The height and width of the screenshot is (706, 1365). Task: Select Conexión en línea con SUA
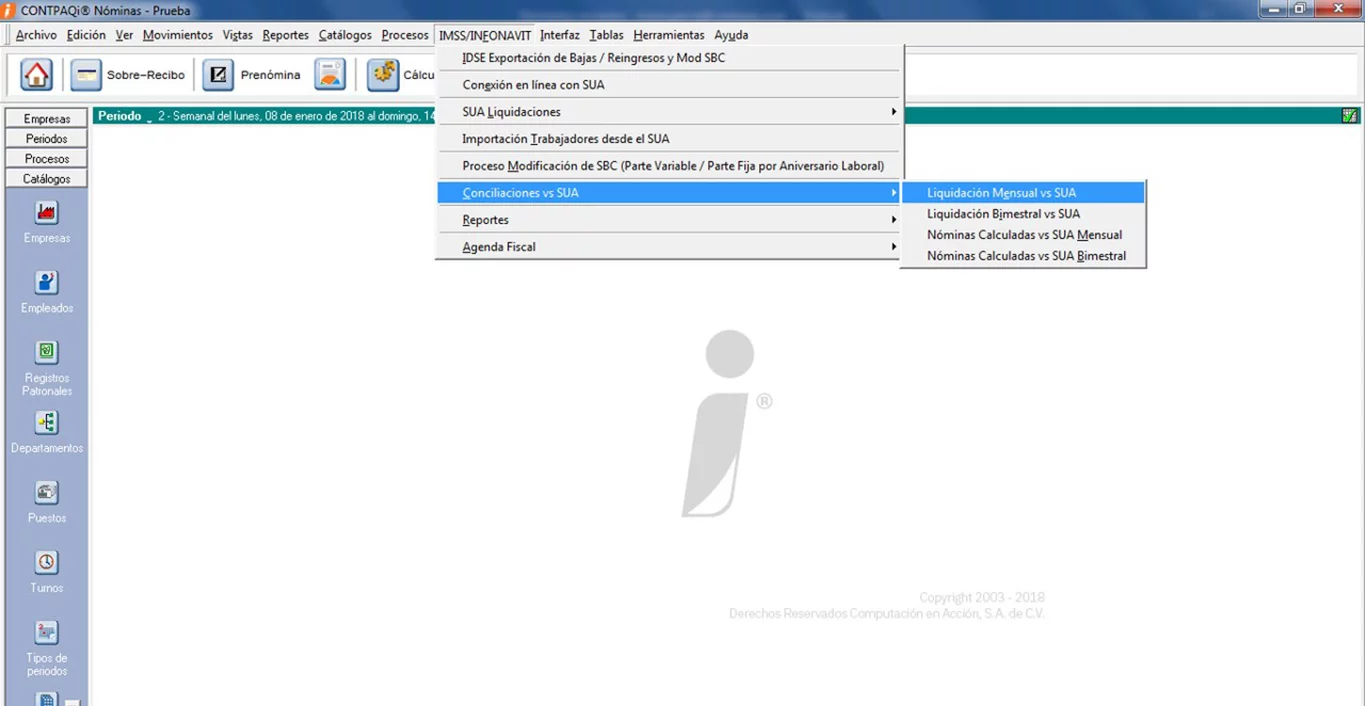pyautogui.click(x=533, y=85)
